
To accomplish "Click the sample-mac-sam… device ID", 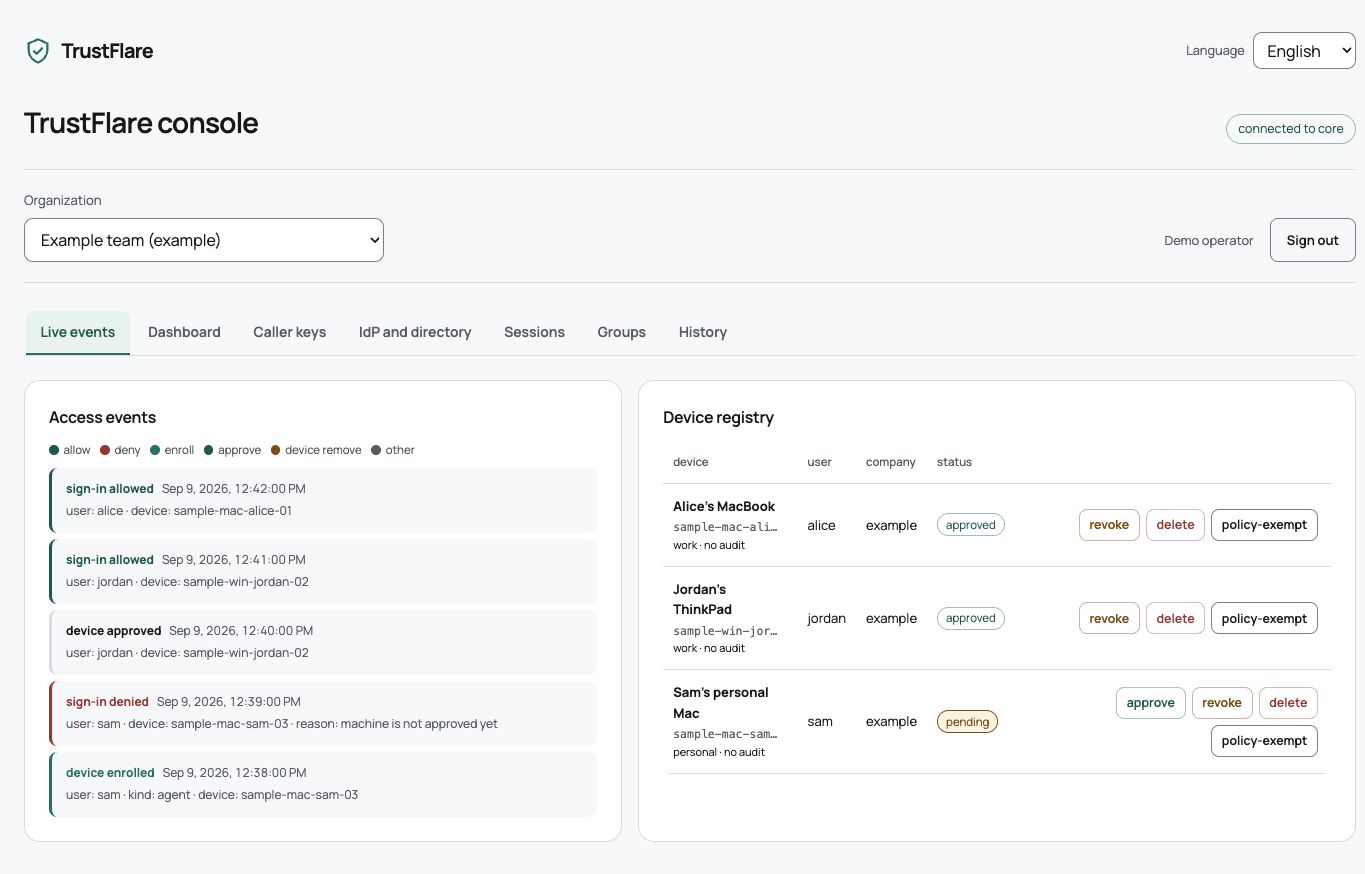I will 725,734.
